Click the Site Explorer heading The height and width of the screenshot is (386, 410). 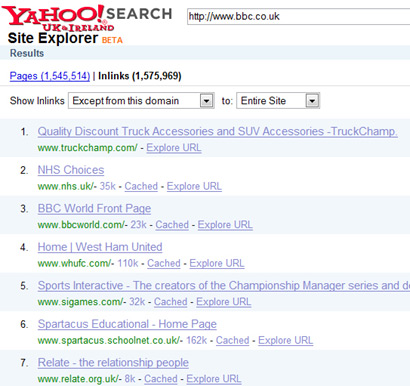coord(53,38)
